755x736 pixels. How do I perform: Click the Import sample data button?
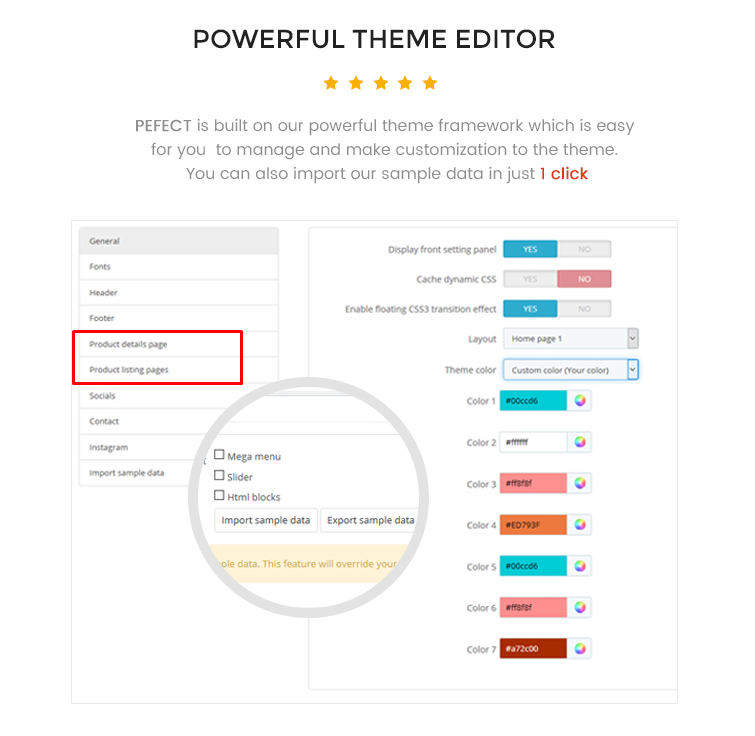pos(266,520)
